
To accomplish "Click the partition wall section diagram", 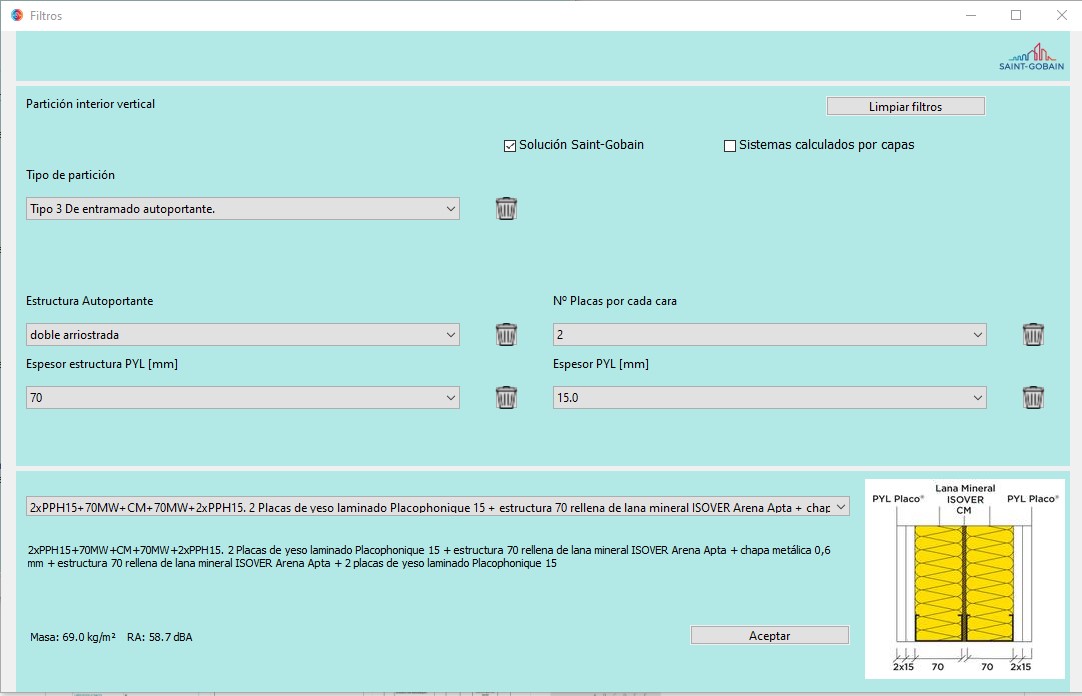I will pyautogui.click(x=964, y=578).
